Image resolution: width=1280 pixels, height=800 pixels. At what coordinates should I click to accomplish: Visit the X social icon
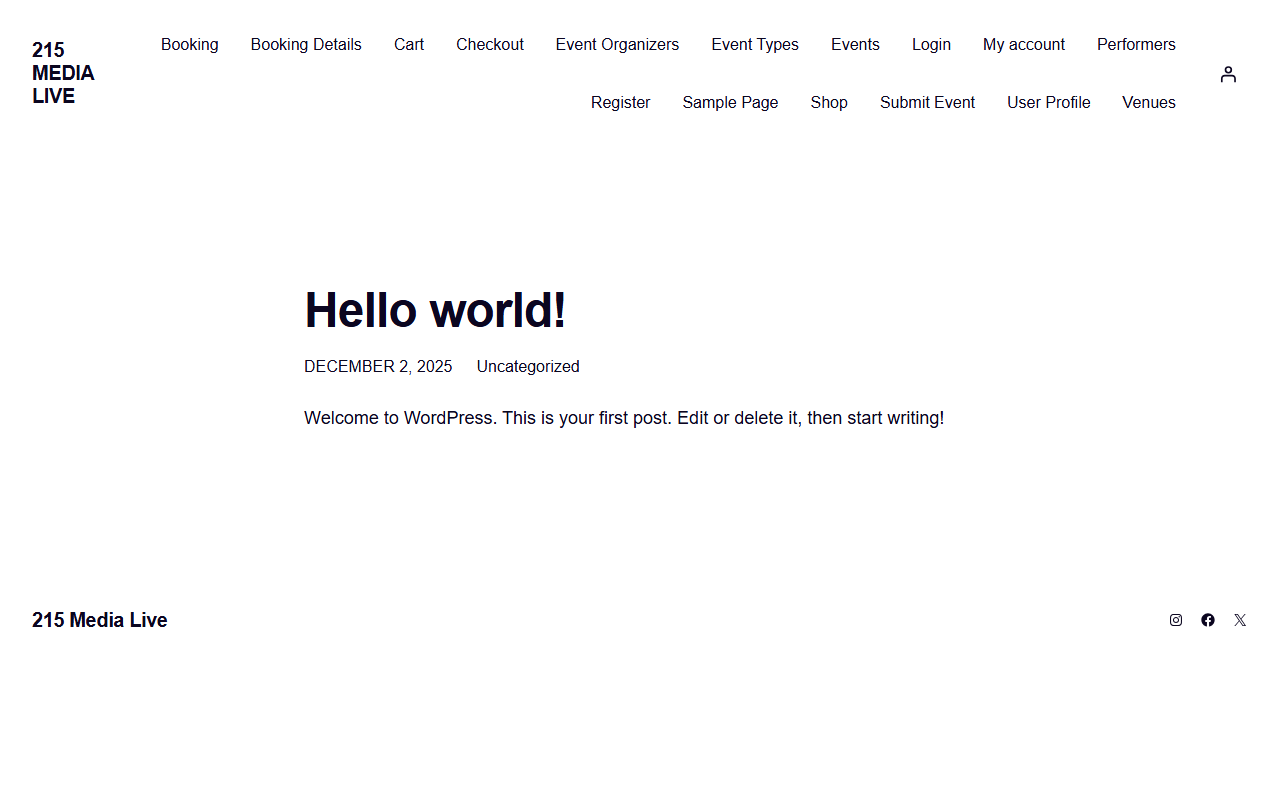pyautogui.click(x=1240, y=620)
